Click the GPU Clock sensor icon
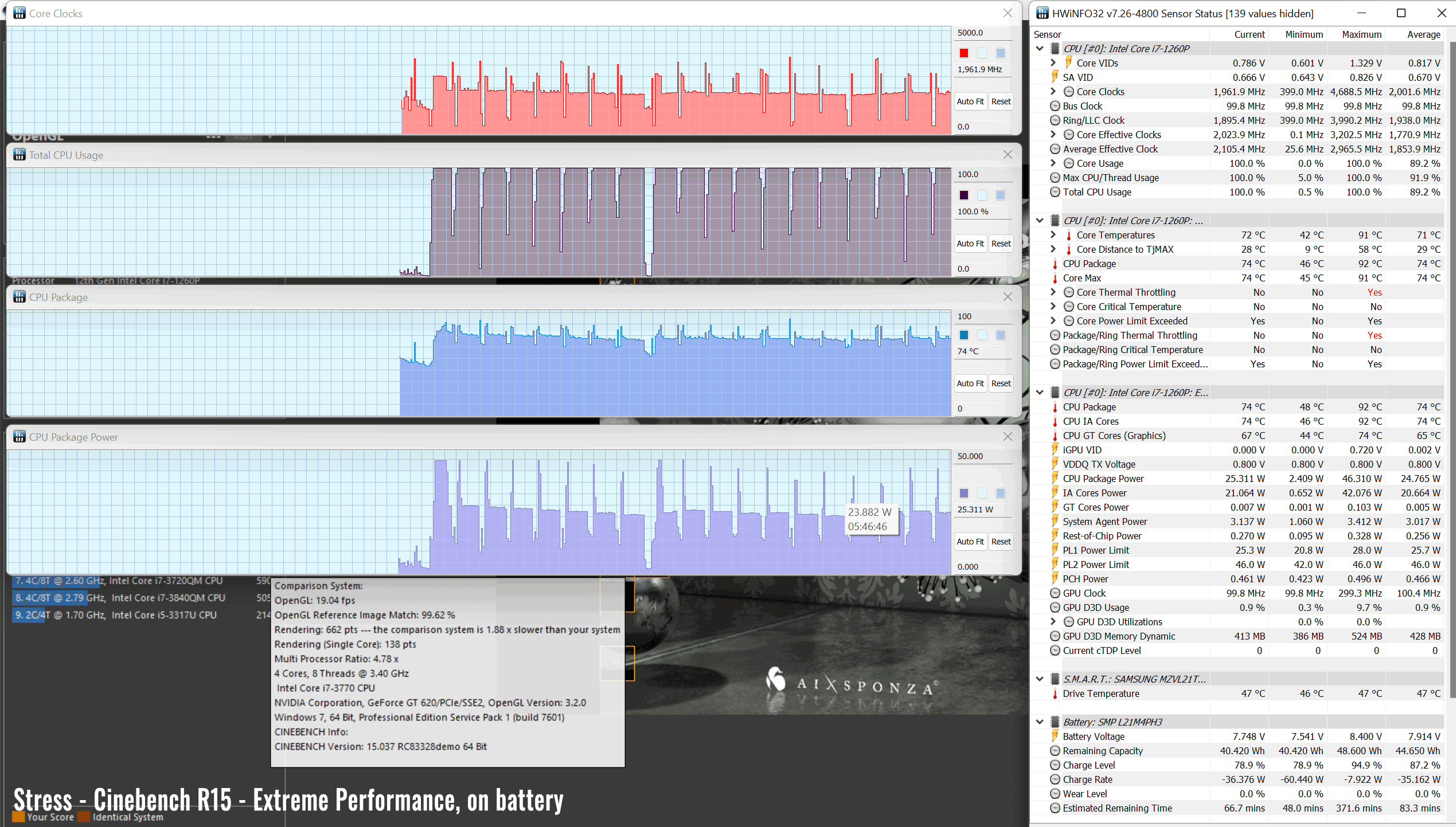The image size is (1456, 827). 1055,593
